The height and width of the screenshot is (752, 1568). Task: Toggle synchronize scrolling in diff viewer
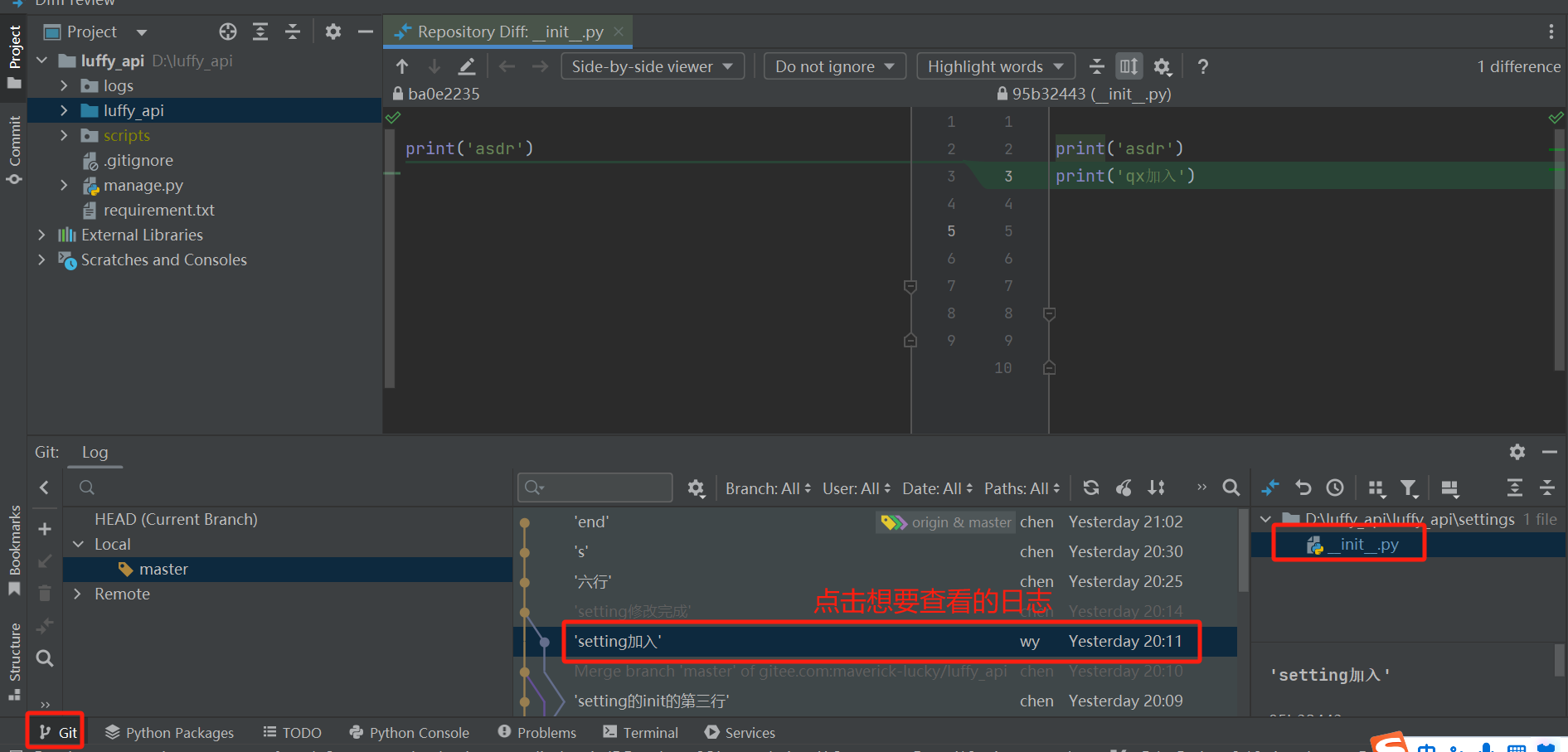1129,66
